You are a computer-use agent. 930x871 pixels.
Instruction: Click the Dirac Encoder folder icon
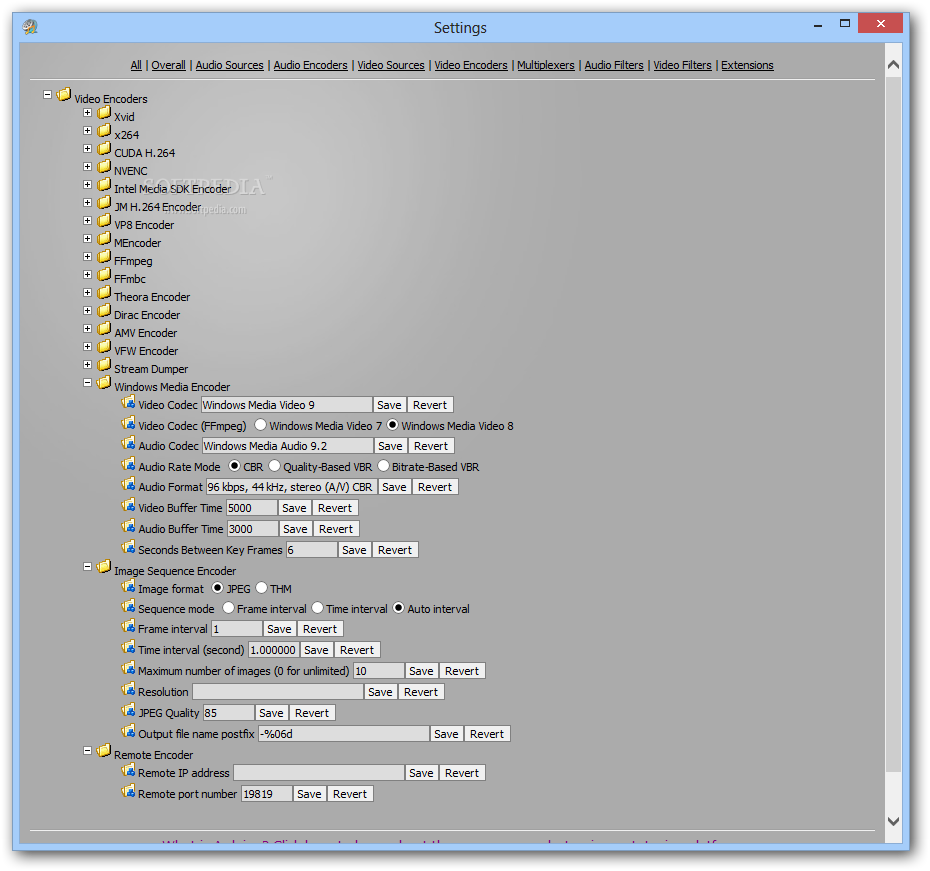[104, 311]
